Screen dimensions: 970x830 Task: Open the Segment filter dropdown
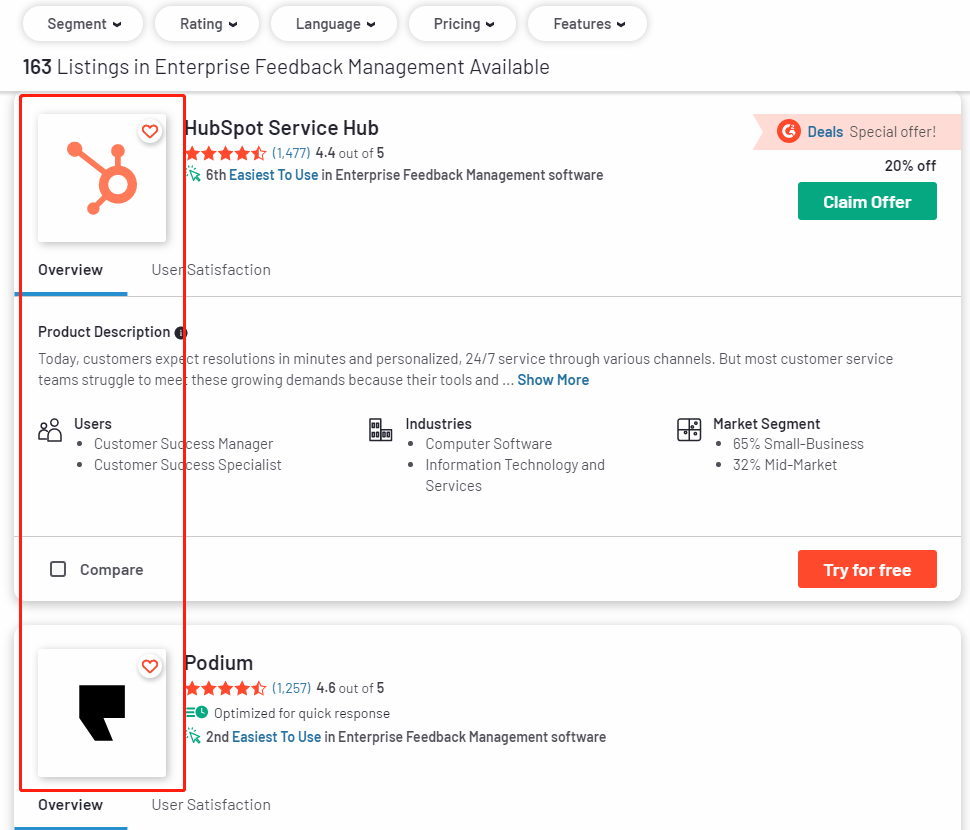[85, 24]
